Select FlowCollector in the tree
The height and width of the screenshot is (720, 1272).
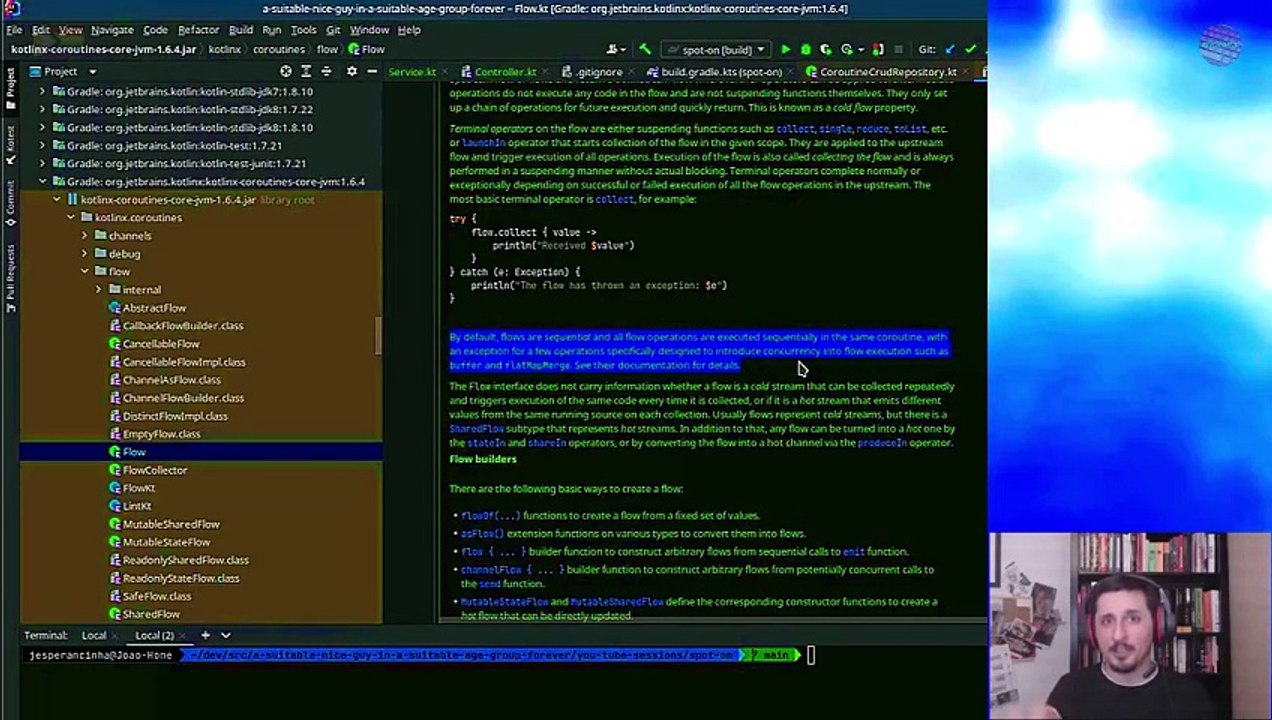click(154, 469)
